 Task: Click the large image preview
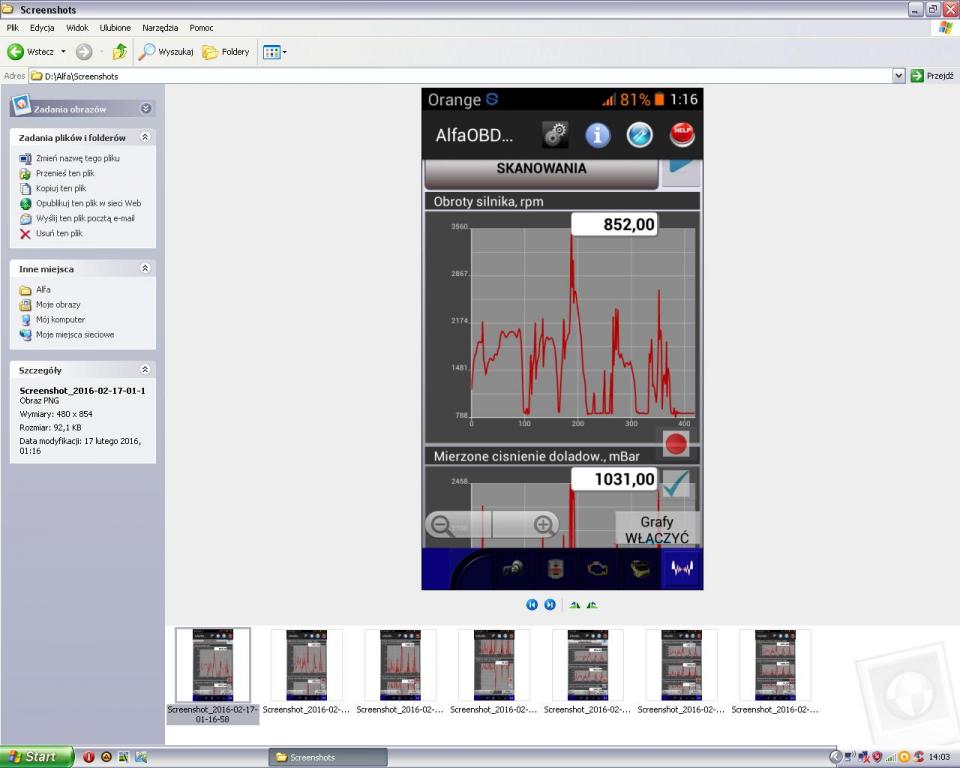coord(562,339)
